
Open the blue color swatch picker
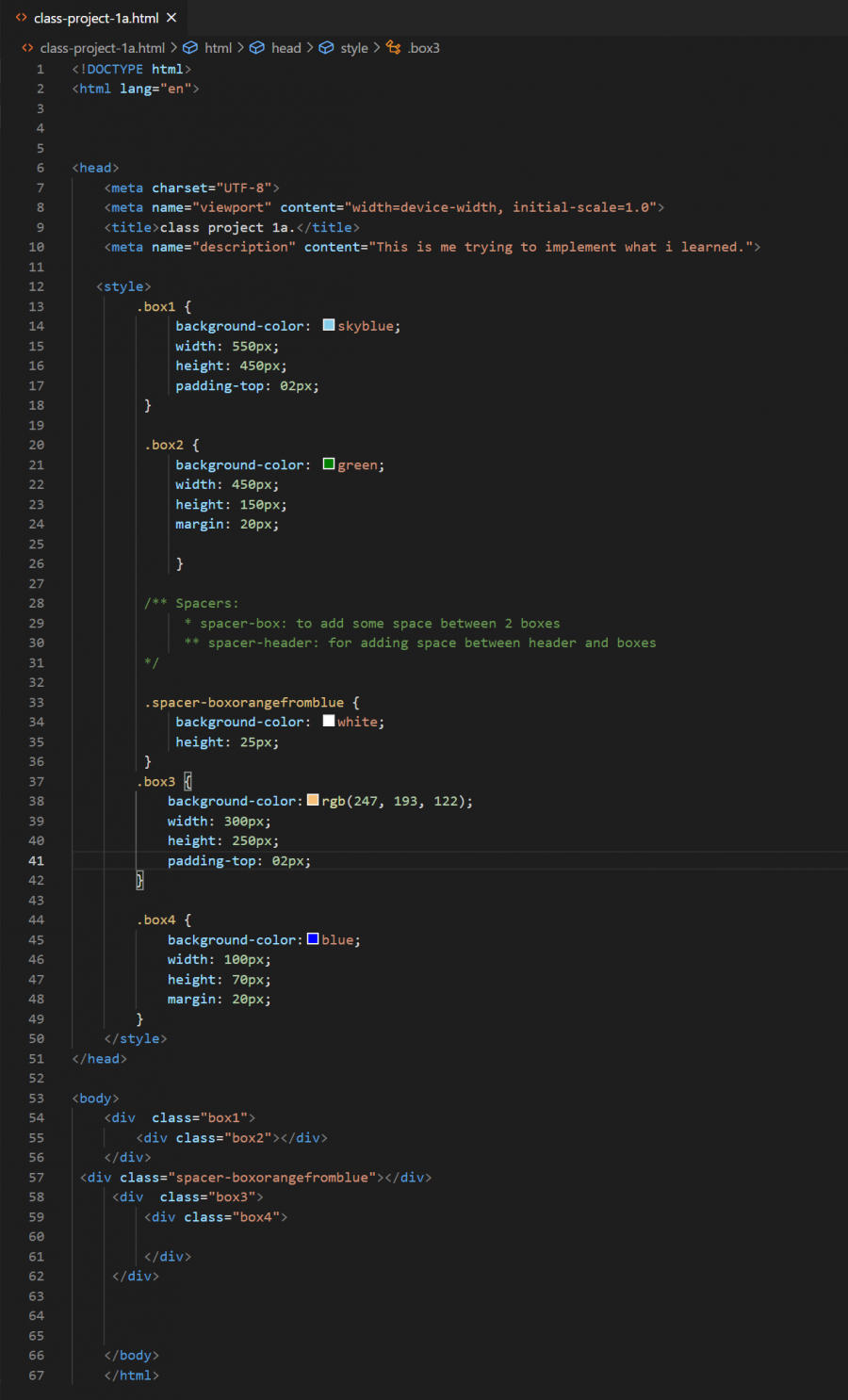(313, 939)
